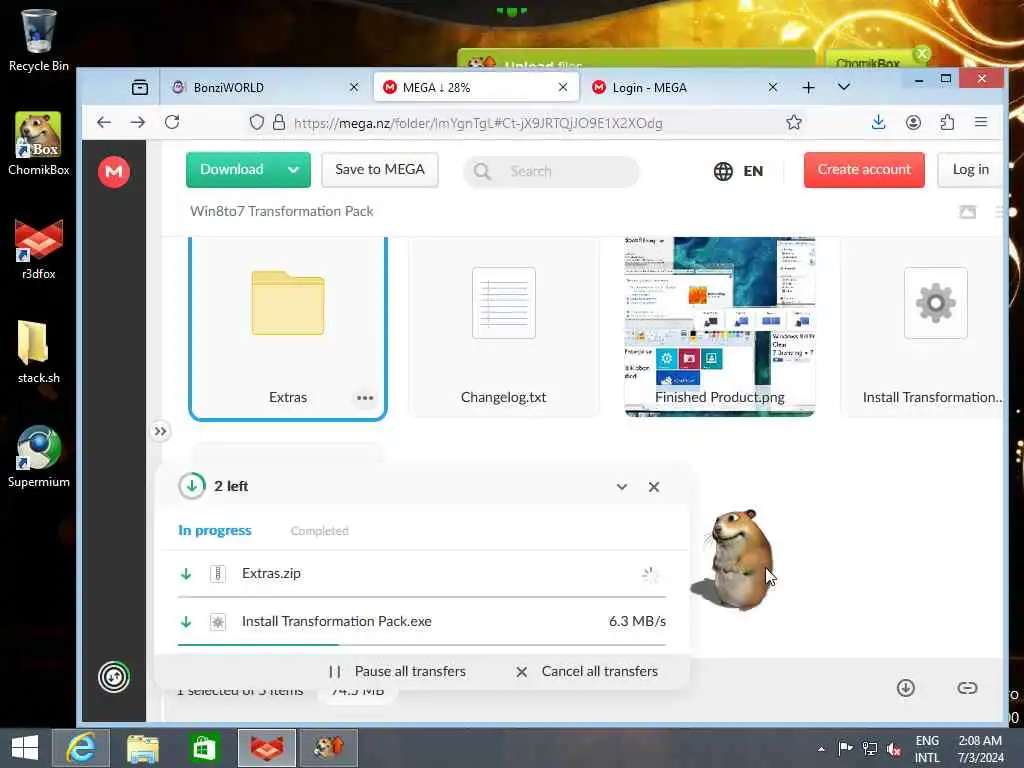
Task: Open a new browser tab
Action: [x=808, y=88]
